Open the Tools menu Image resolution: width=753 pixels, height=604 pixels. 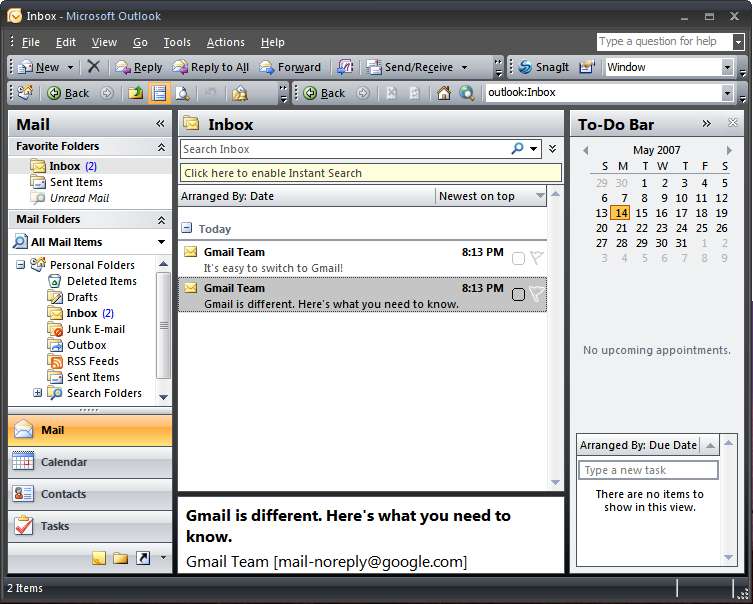coord(177,42)
